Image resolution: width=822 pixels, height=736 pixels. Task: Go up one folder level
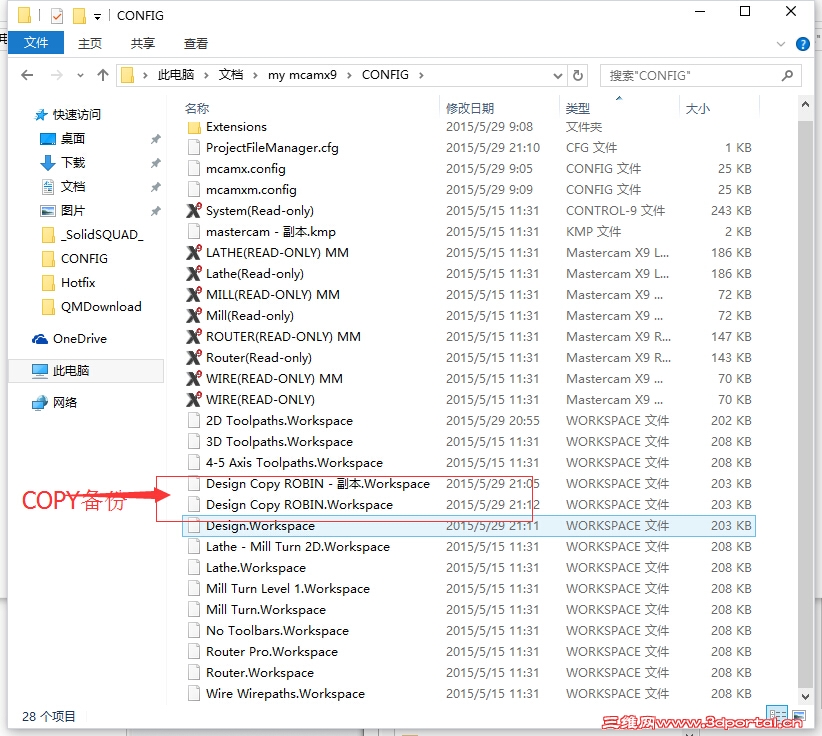[x=103, y=75]
